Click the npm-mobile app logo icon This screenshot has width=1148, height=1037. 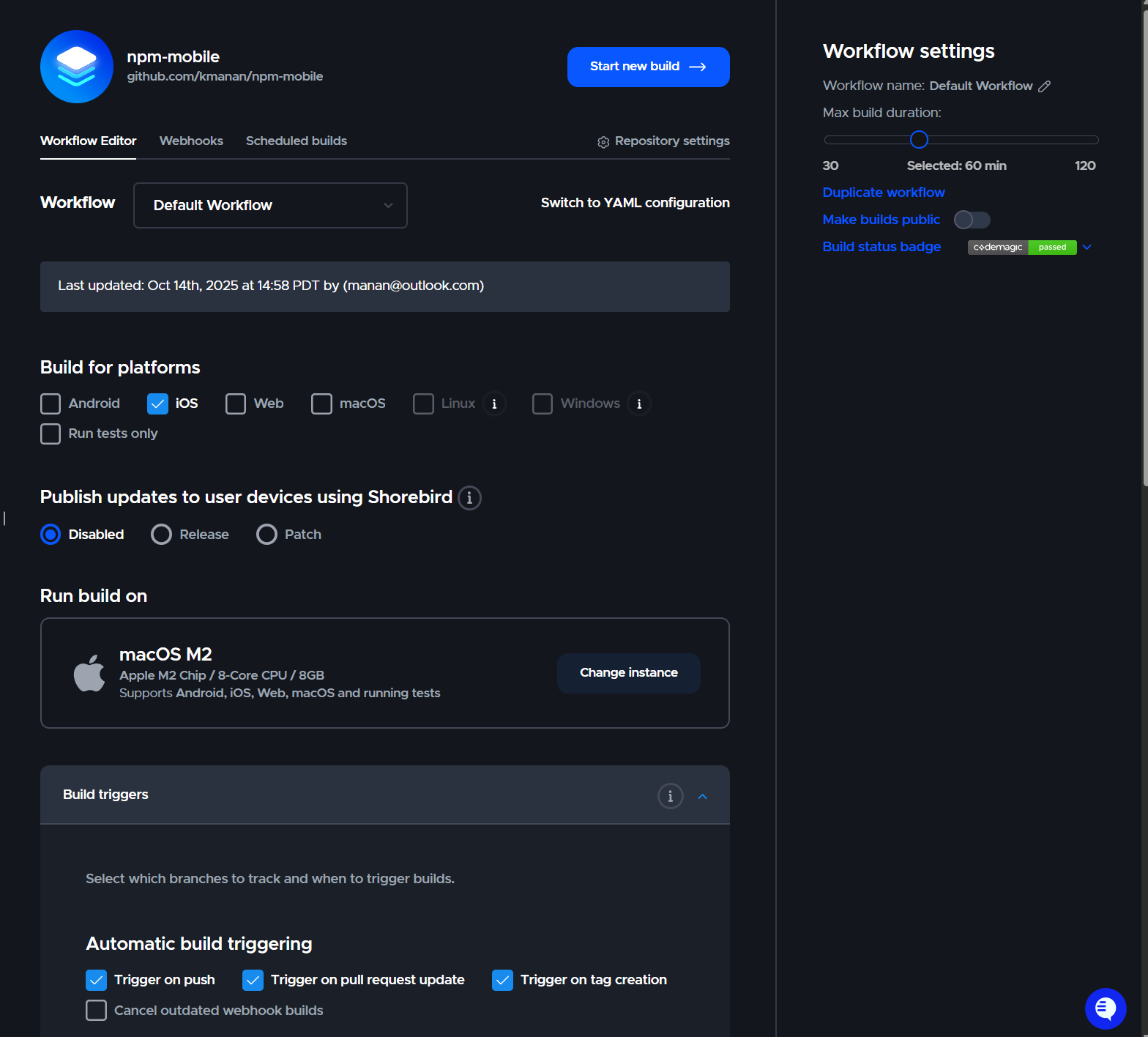point(77,67)
